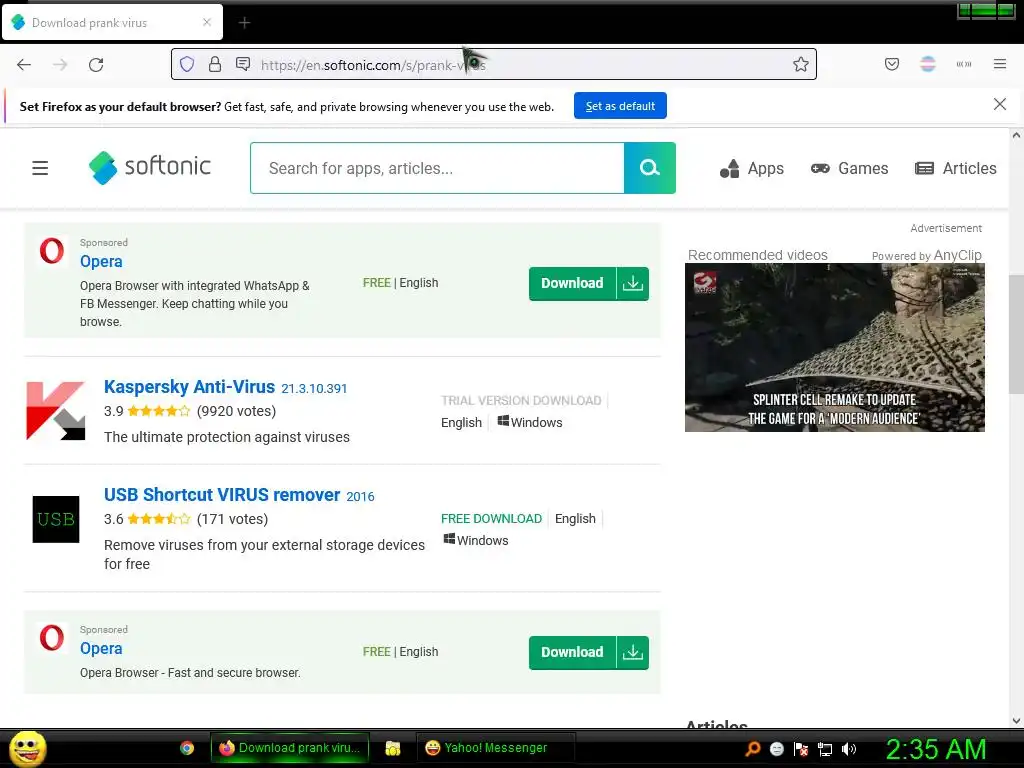Click FREE DOWNLOAD for USB Shortcut remover

(491, 519)
